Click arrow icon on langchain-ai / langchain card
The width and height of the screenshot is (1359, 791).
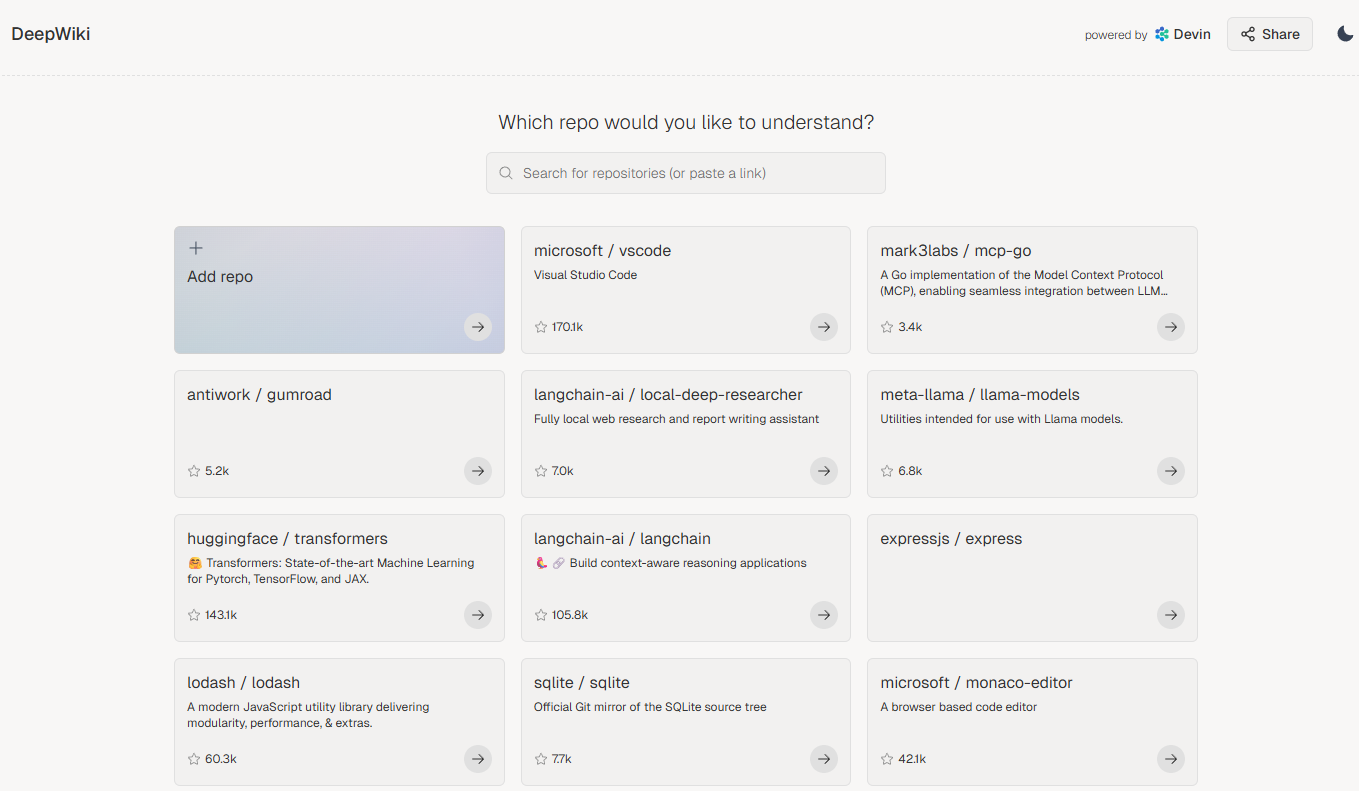pos(824,615)
